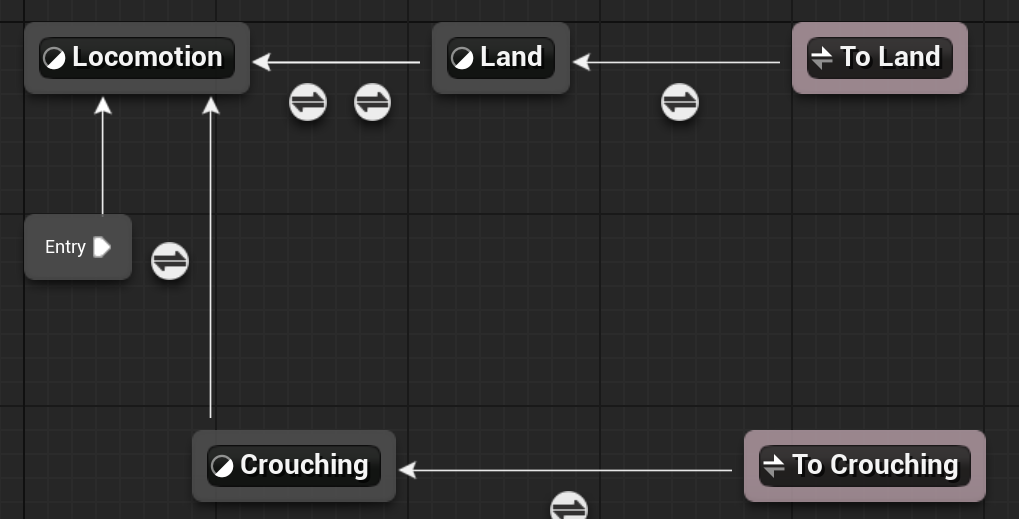Viewport: 1019px width, 519px height.
Task: Click the arrow from To Land to Land
Action: 677,62
